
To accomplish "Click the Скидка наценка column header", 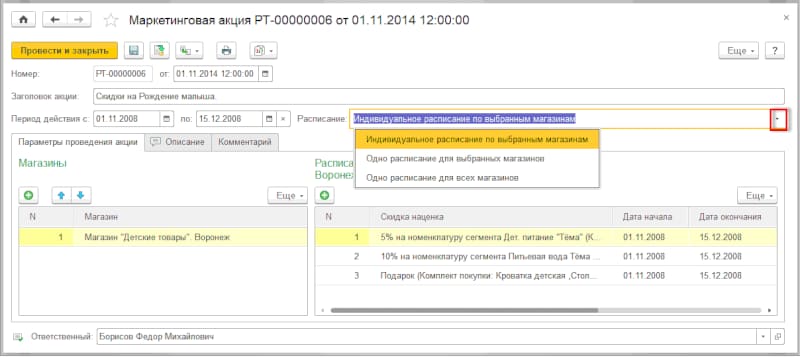I will pyautogui.click(x=491, y=217).
